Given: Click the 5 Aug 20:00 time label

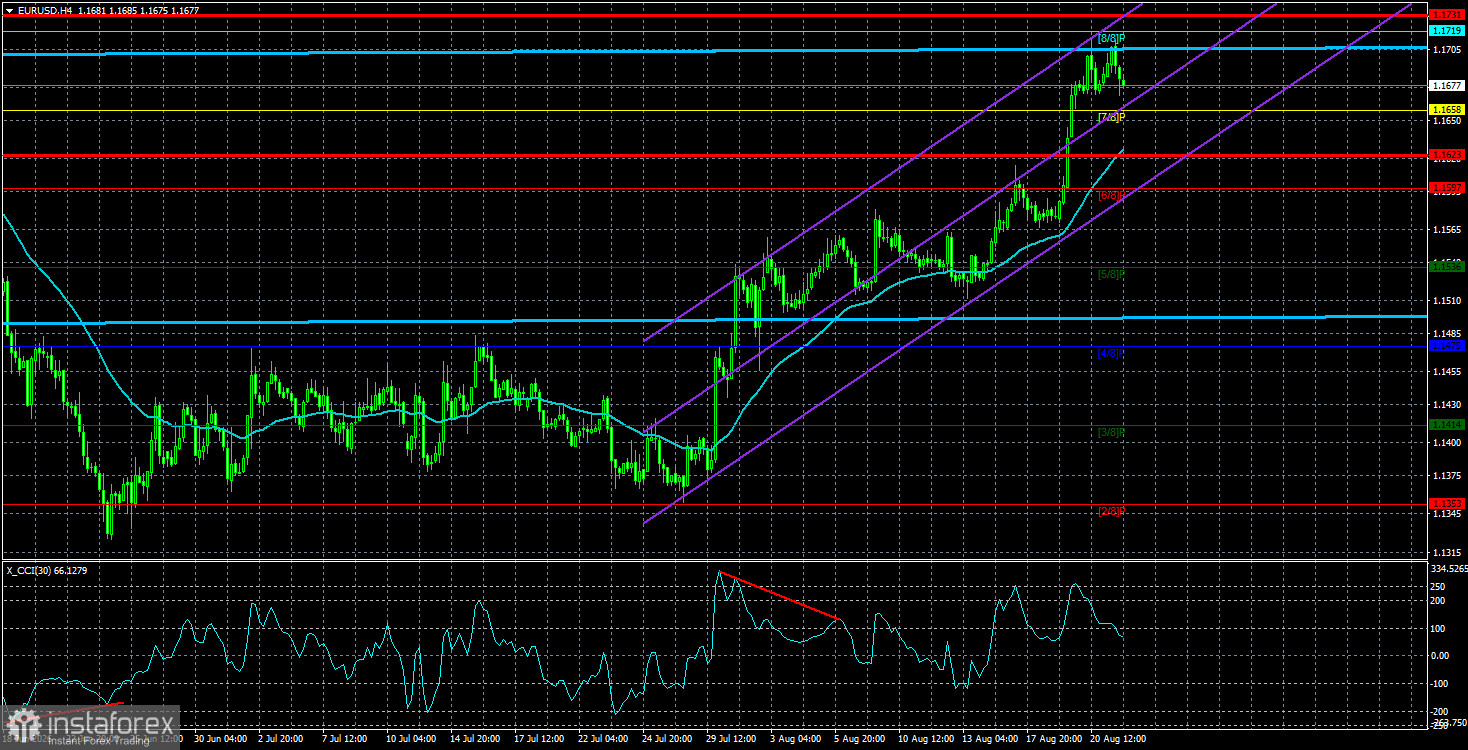Looking at the screenshot, I should pos(859,739).
